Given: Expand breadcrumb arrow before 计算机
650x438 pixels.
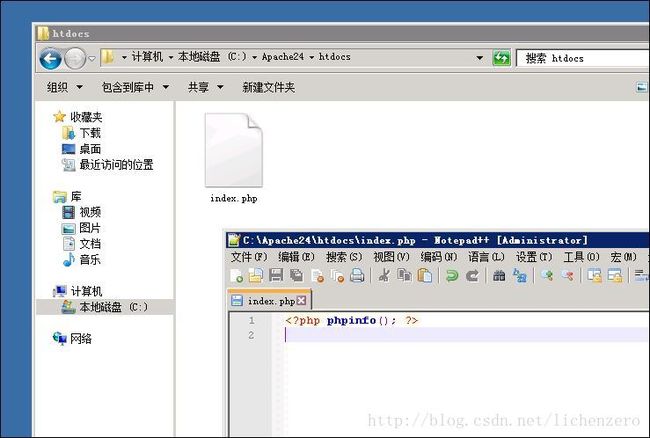Looking at the screenshot, I should point(124,57).
